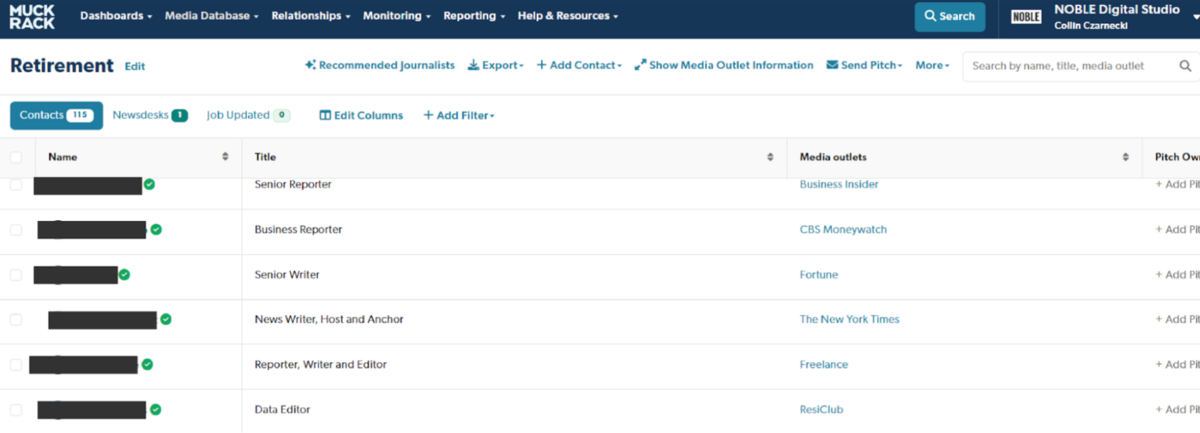Expand the Export dropdown
The image size is (1200, 433).
(496, 65)
